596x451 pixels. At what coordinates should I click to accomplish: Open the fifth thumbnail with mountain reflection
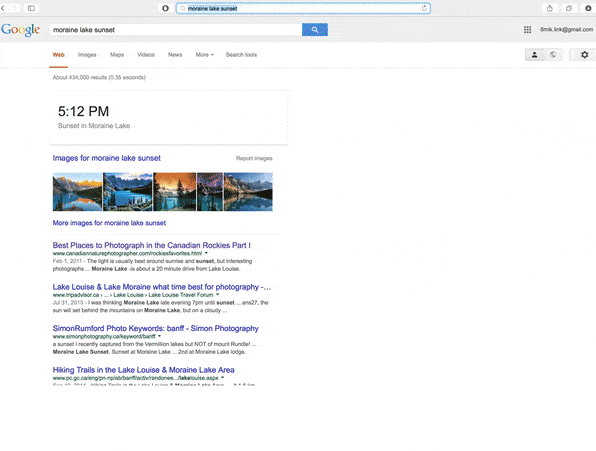tap(248, 192)
